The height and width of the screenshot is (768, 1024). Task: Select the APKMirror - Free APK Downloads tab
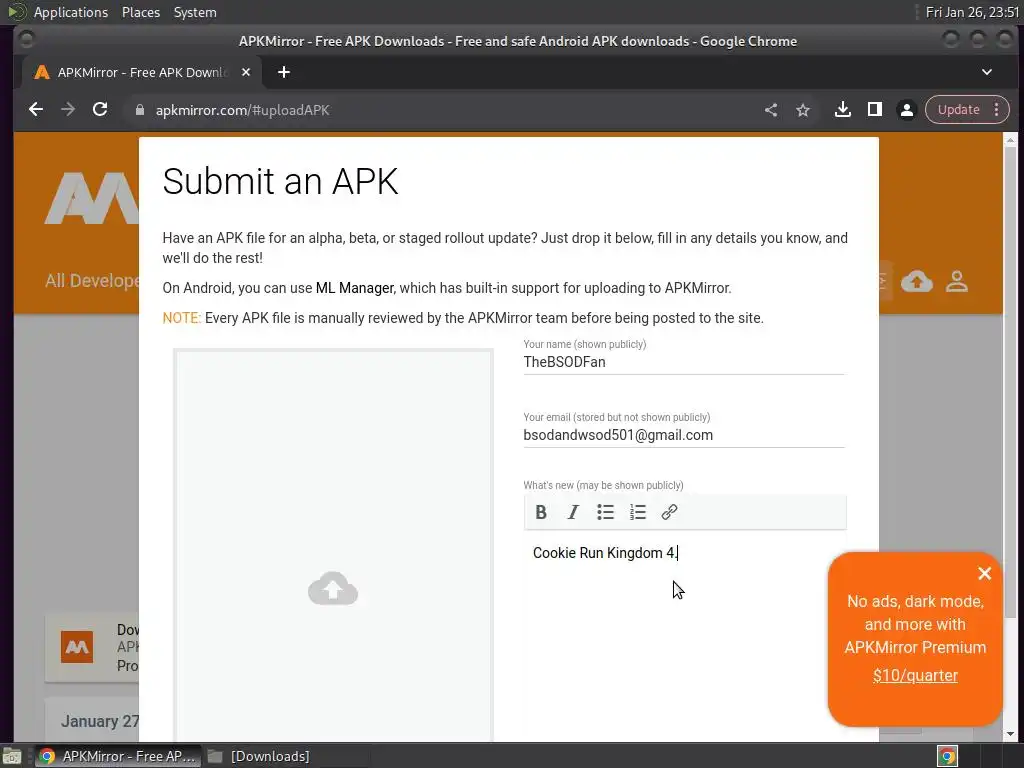pyautogui.click(x=142, y=72)
